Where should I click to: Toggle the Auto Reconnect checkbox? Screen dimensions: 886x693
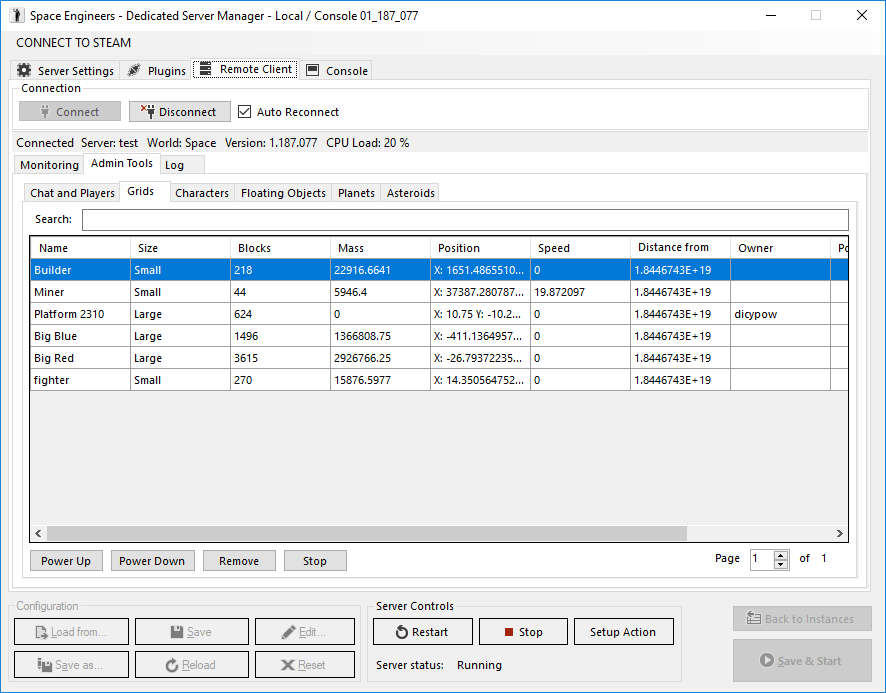(244, 112)
